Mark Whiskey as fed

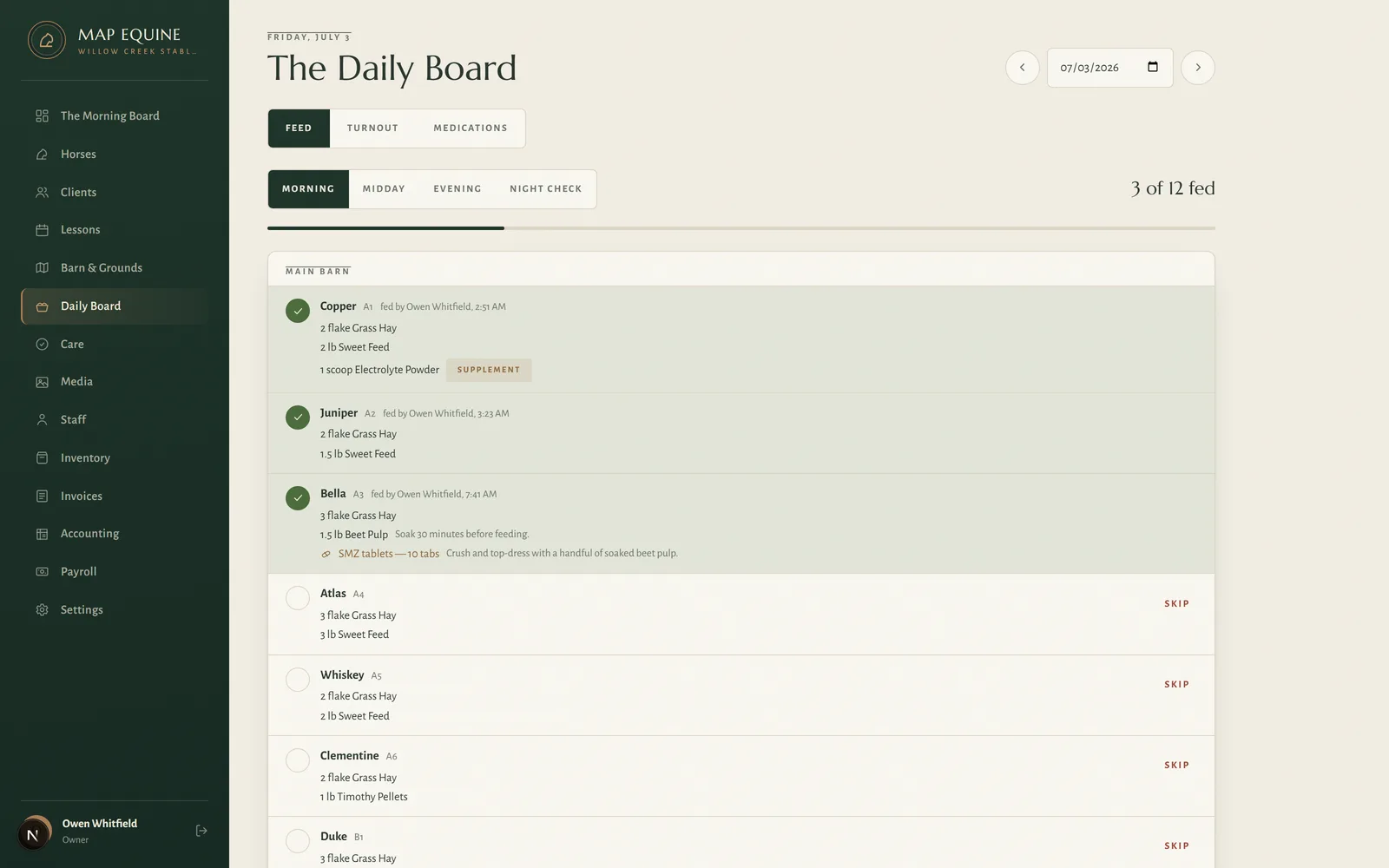point(298,680)
